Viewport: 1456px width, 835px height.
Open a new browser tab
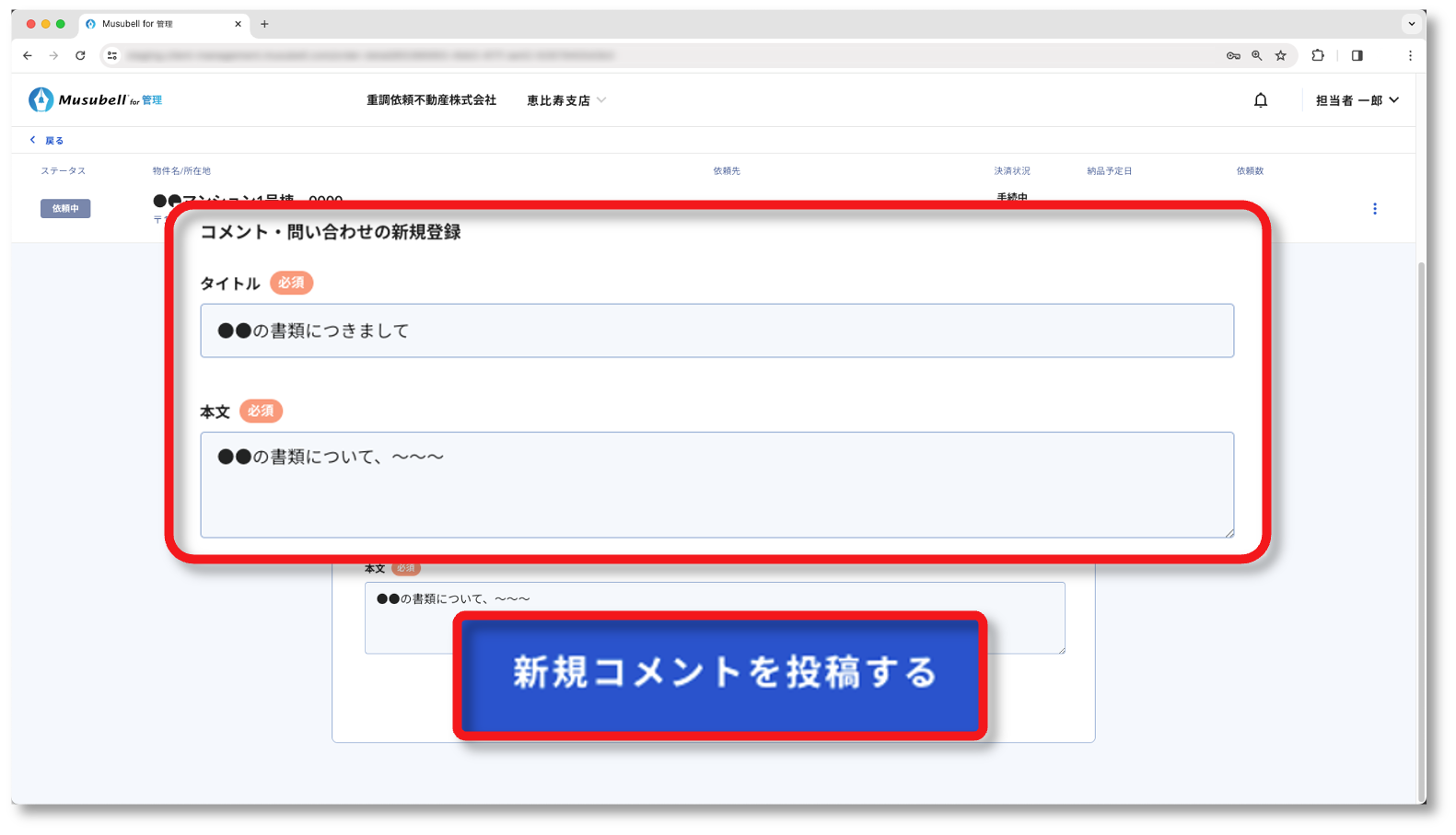(x=264, y=24)
